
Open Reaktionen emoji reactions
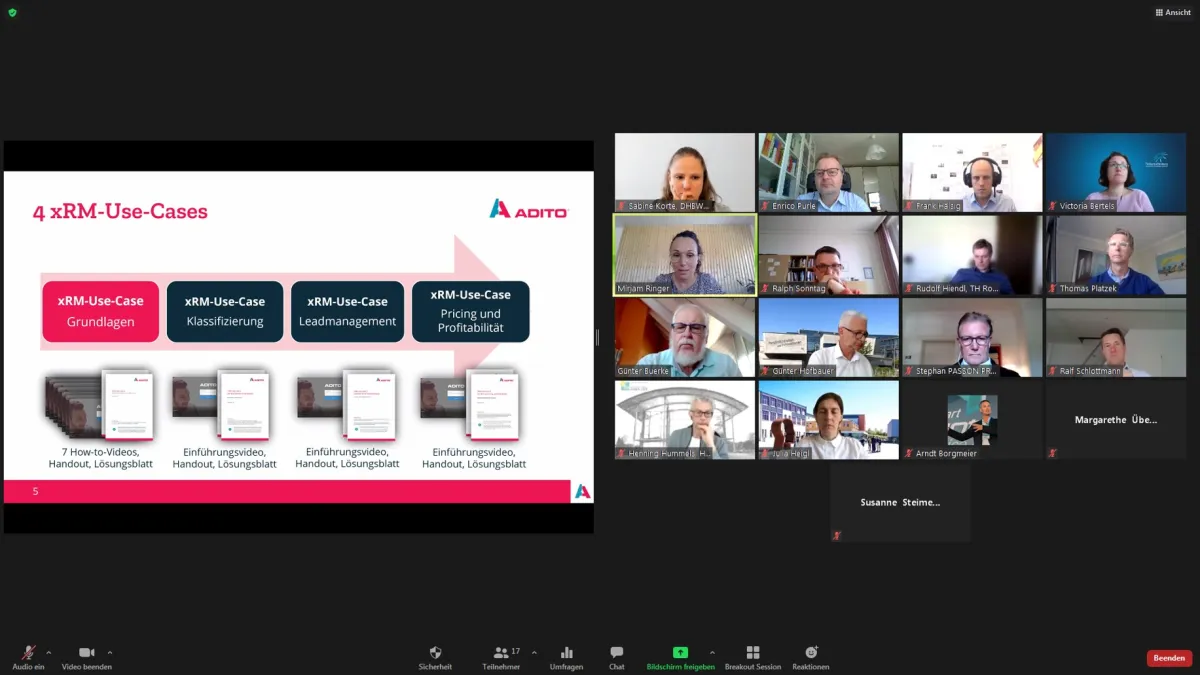[x=811, y=654]
